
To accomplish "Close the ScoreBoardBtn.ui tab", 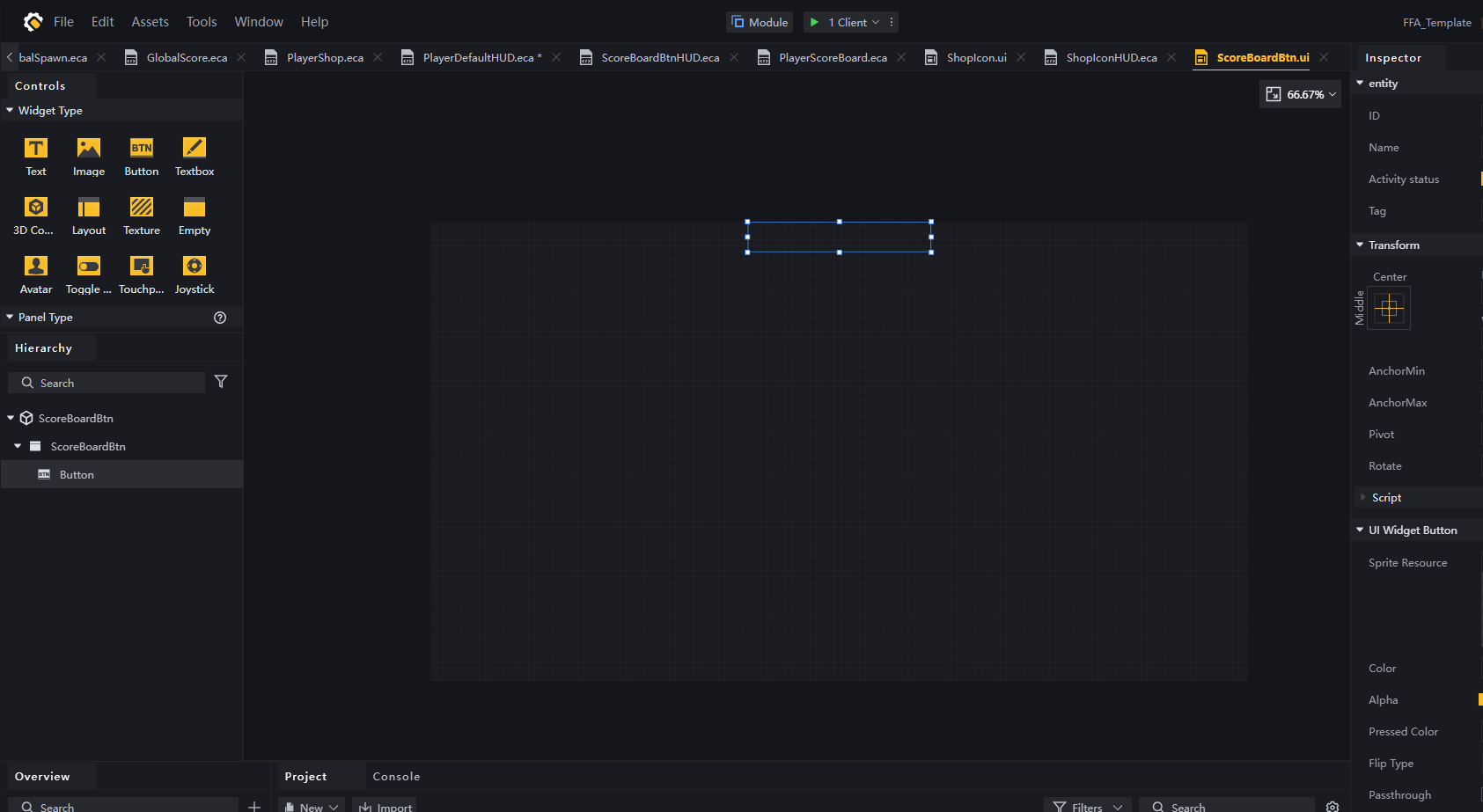I will (1324, 57).
